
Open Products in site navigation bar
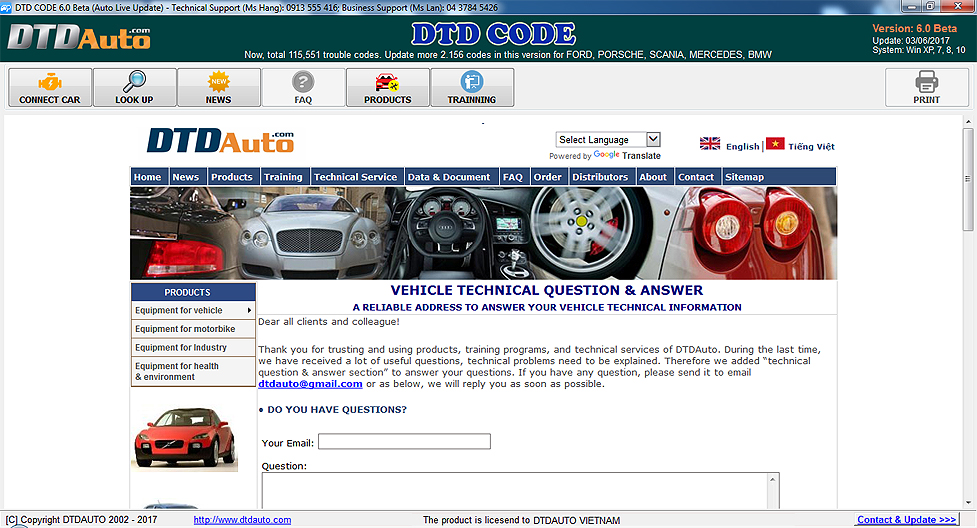(x=232, y=177)
